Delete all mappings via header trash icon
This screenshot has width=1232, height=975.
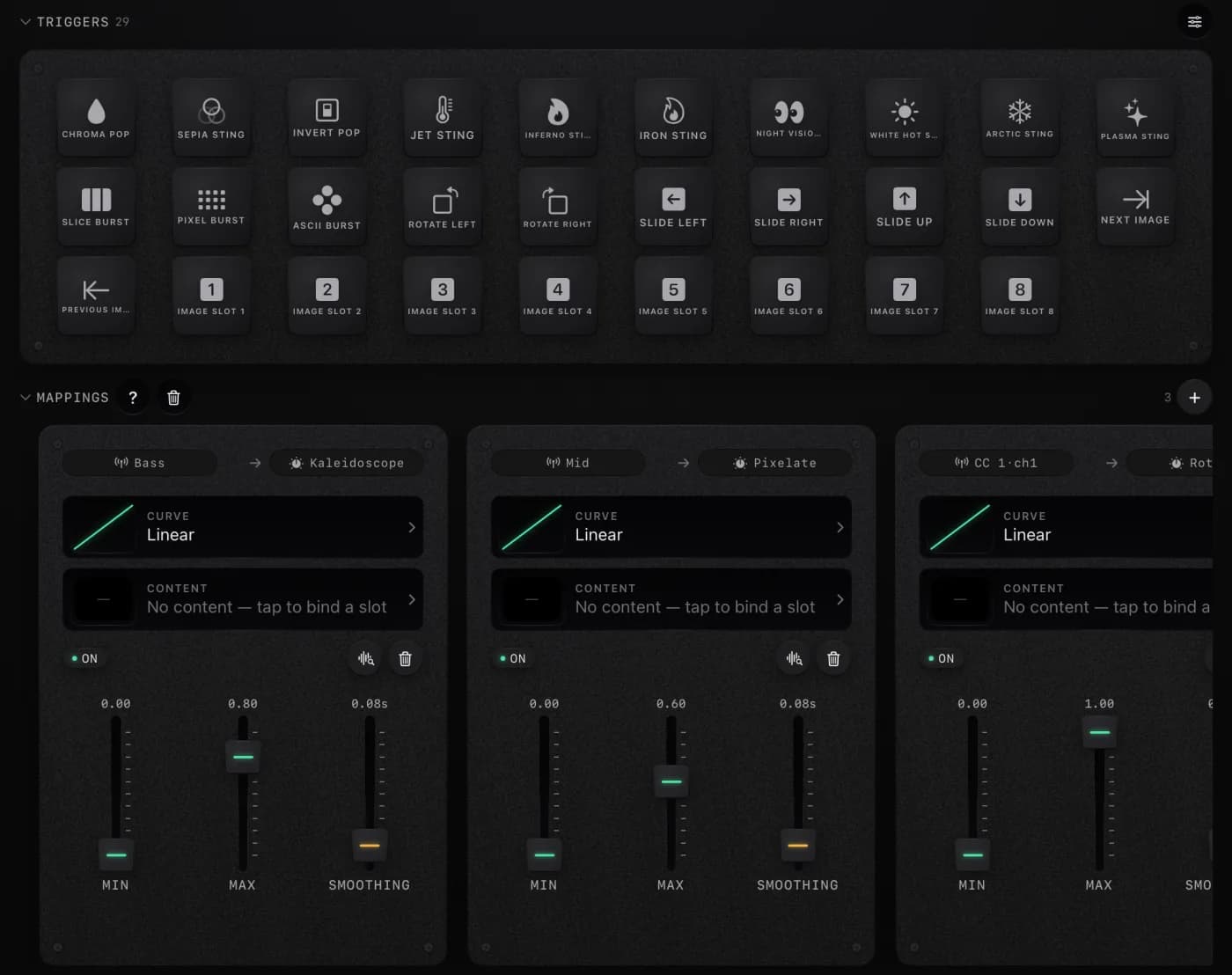coord(173,398)
